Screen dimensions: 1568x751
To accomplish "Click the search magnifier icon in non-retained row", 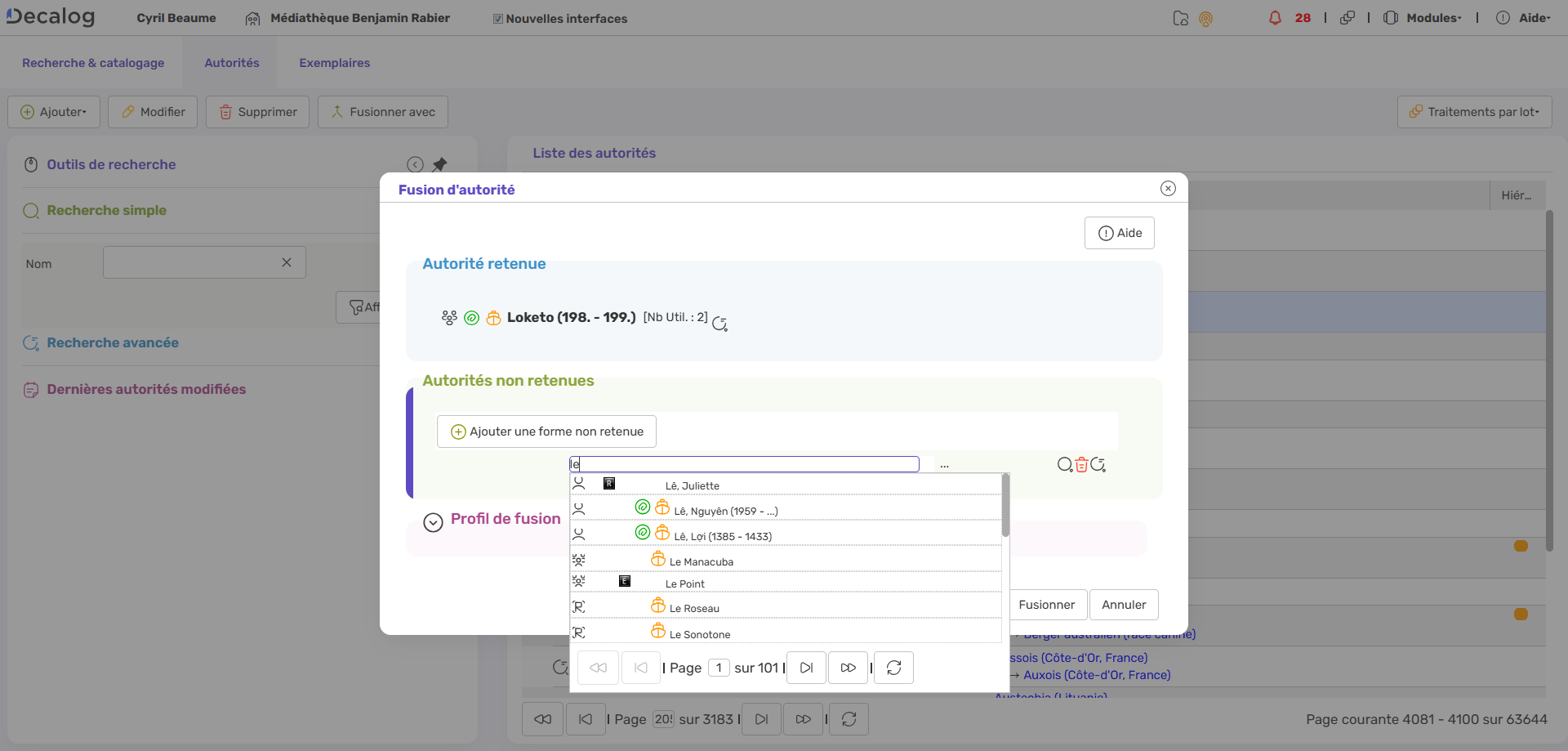I will (x=1064, y=465).
